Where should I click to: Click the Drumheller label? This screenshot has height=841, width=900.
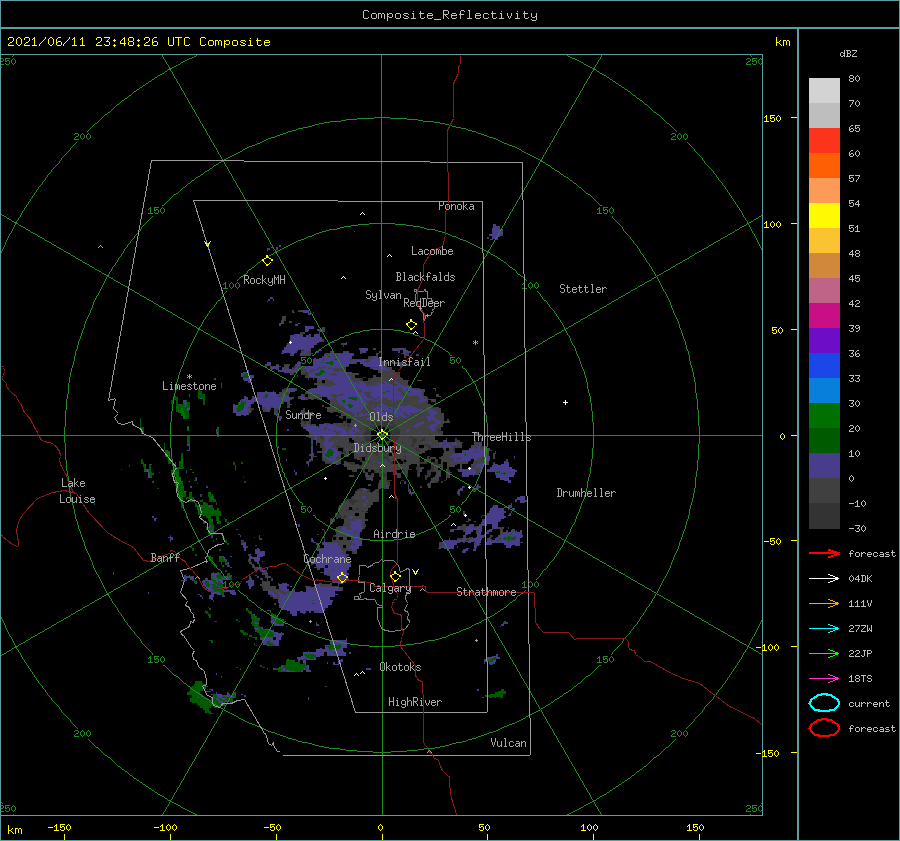(586, 493)
